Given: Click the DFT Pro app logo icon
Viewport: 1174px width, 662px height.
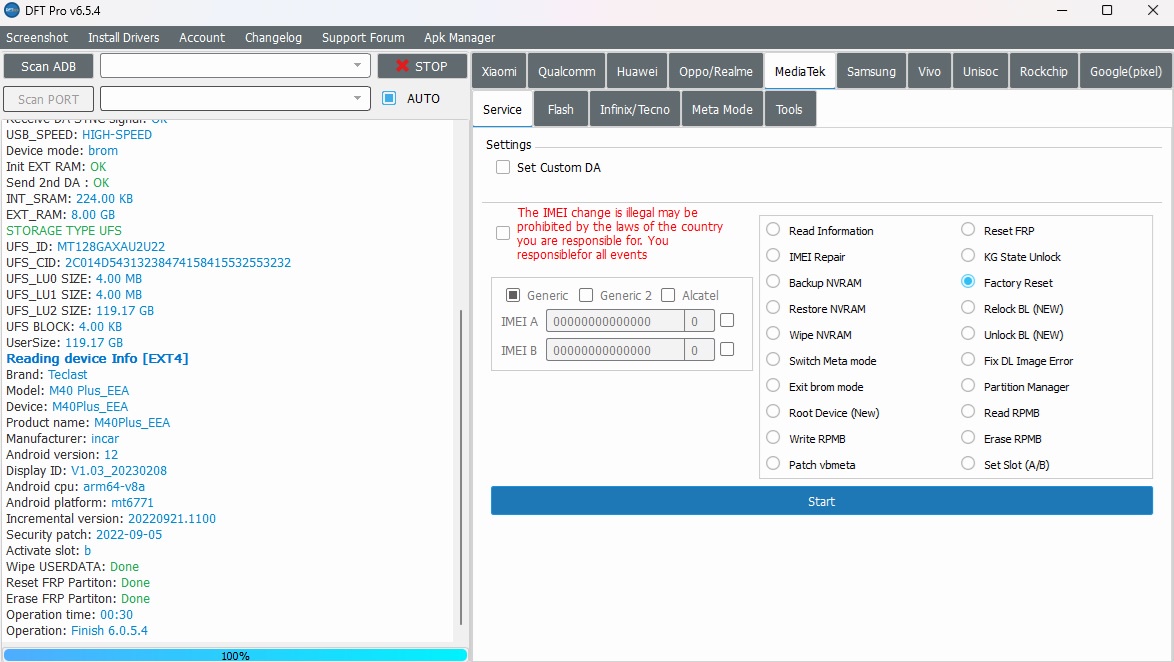Looking at the screenshot, I should (11, 10).
